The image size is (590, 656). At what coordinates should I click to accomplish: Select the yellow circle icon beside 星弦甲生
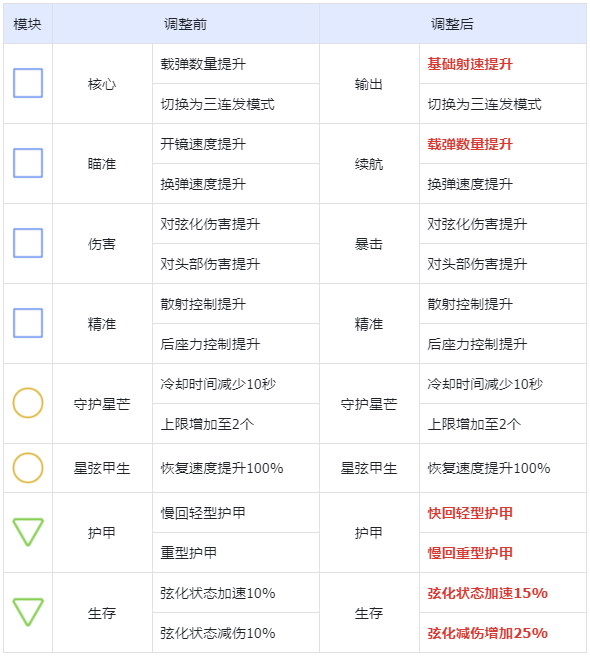pyautogui.click(x=28, y=468)
